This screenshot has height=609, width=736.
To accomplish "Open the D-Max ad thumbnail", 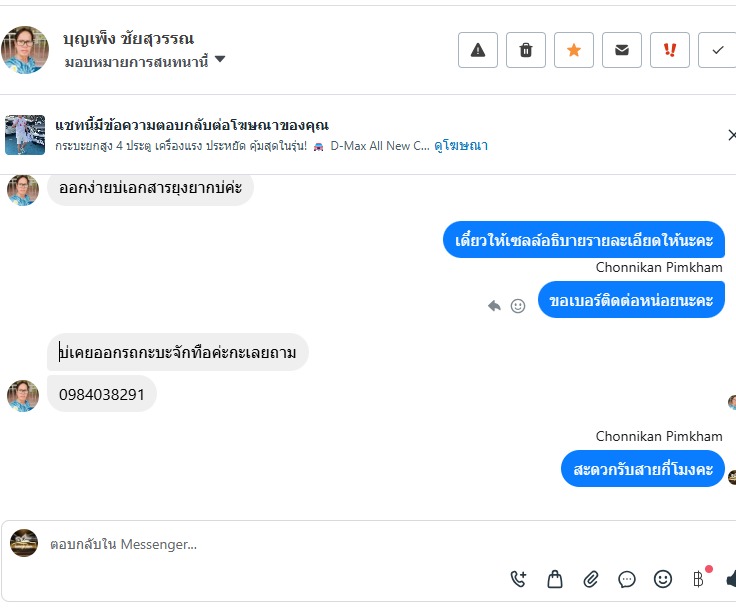I will [x=25, y=135].
